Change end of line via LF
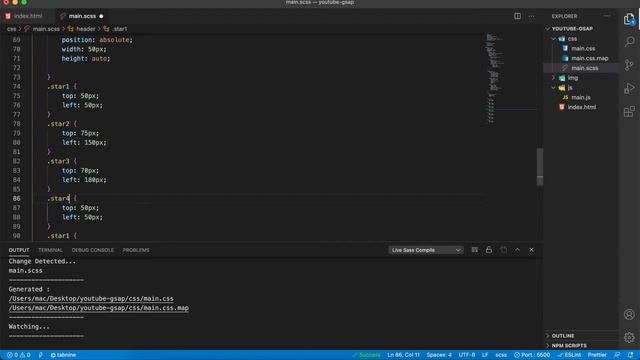Viewport: 640px width, 360px height. (x=485, y=355)
